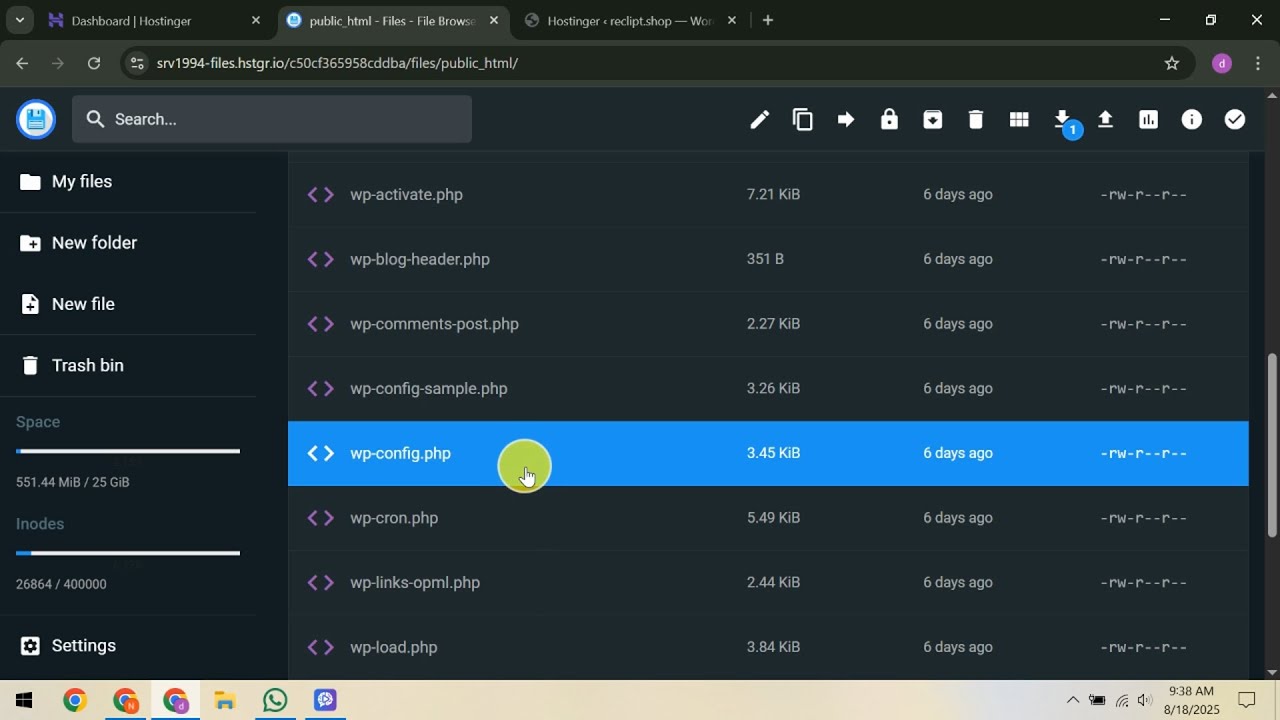Click the site information icon in address bar

pos(138,63)
